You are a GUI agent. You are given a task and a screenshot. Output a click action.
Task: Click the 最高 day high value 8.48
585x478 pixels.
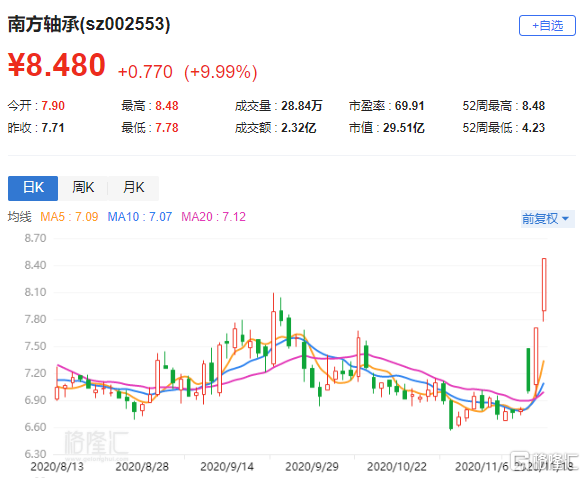coord(167,106)
